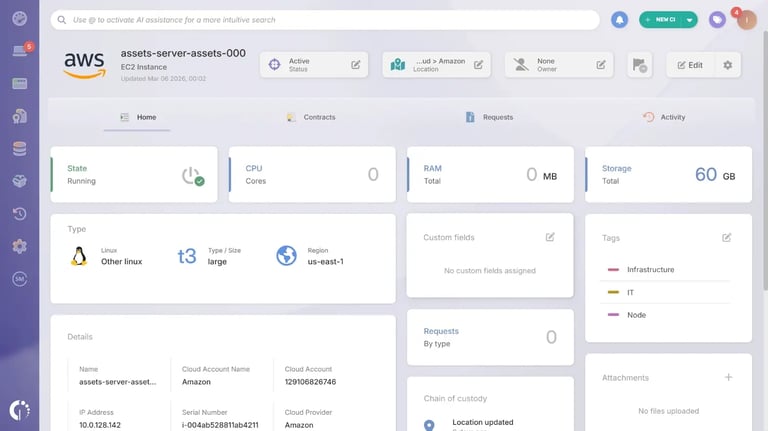Click the Storage Total card
This screenshot has height=431, width=768.
(x=669, y=174)
